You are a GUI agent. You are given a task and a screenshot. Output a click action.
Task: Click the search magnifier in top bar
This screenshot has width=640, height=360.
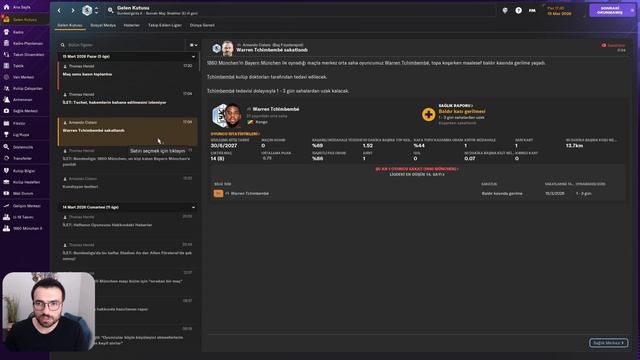[110, 10]
